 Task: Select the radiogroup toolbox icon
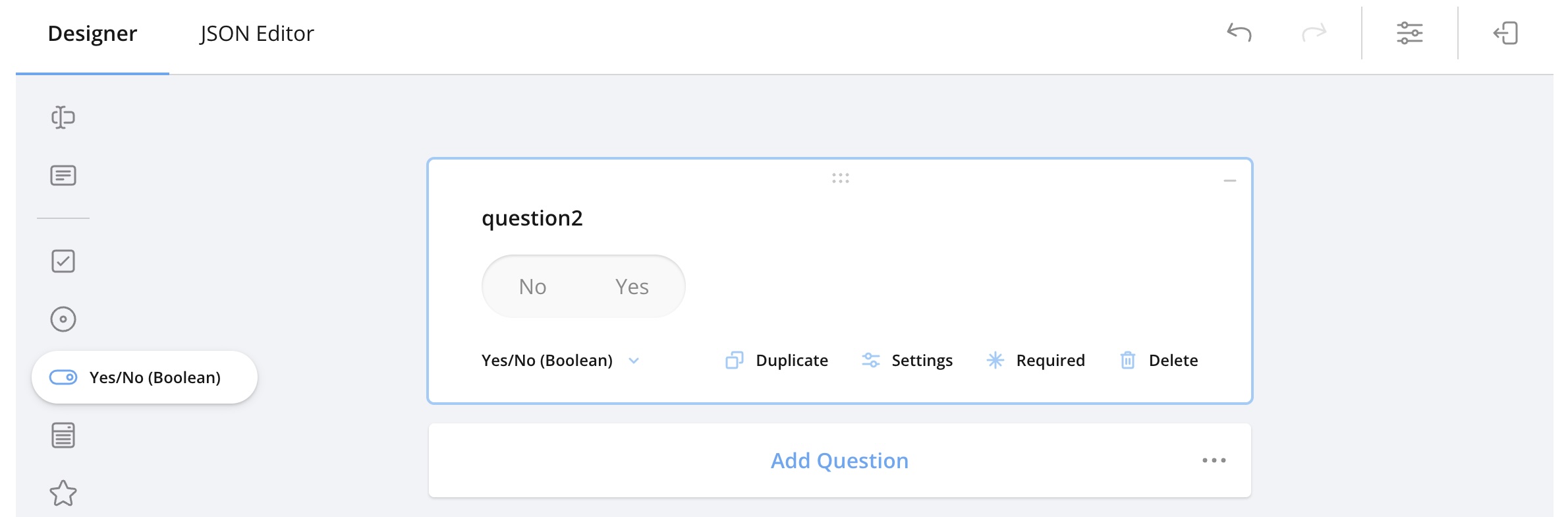point(63,319)
